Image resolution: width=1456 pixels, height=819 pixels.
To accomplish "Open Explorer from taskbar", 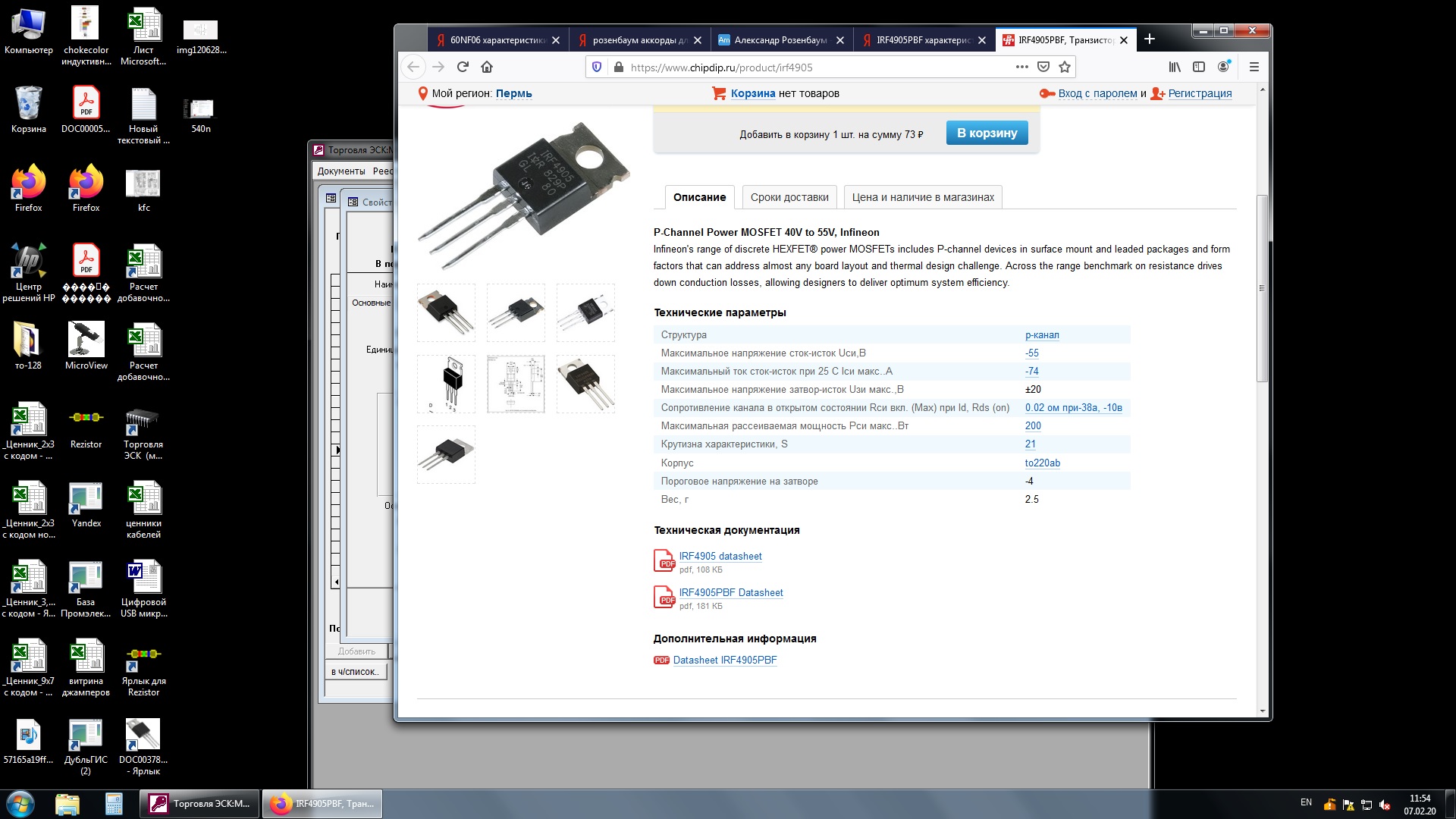I will point(67,803).
